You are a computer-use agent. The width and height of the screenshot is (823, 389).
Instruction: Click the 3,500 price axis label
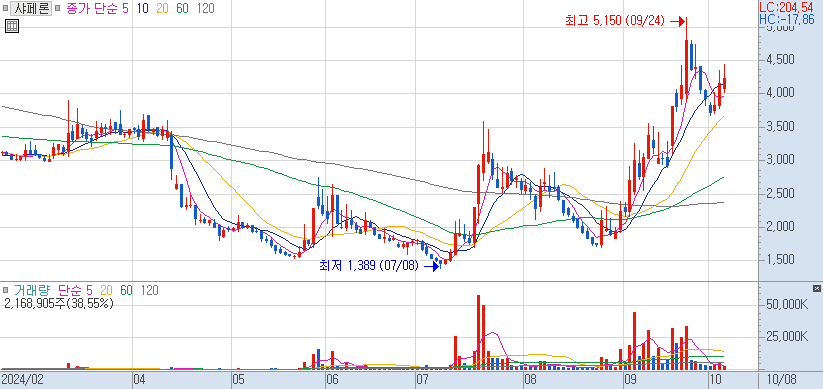(779, 127)
